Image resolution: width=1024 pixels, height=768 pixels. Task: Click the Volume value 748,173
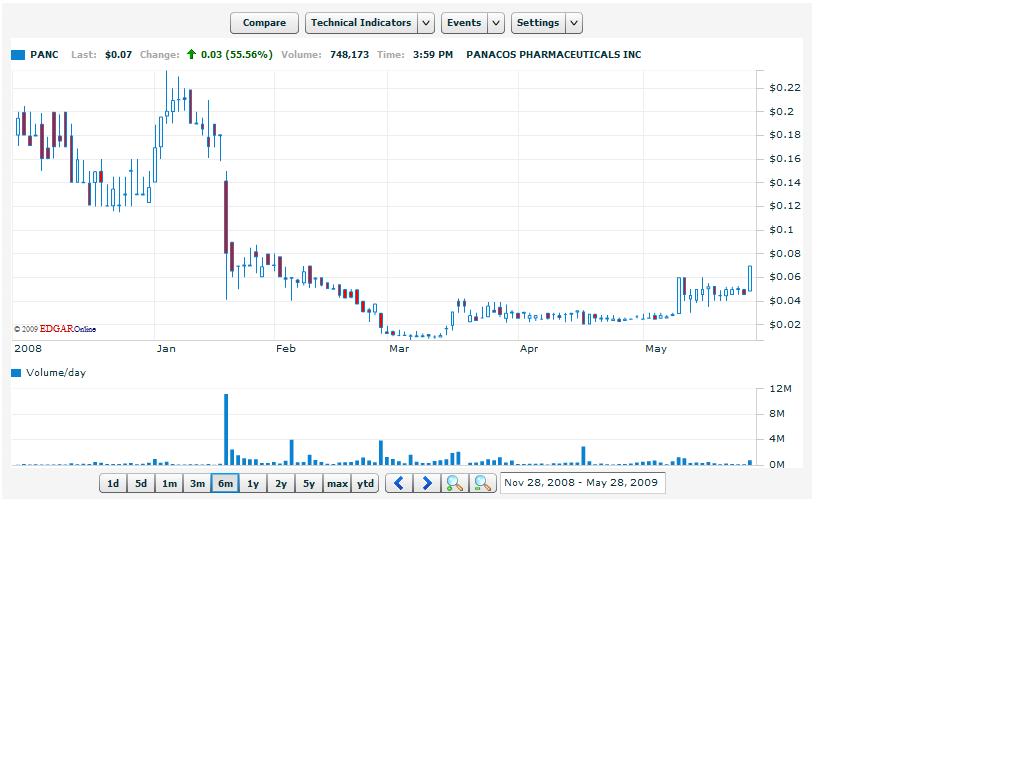349,55
